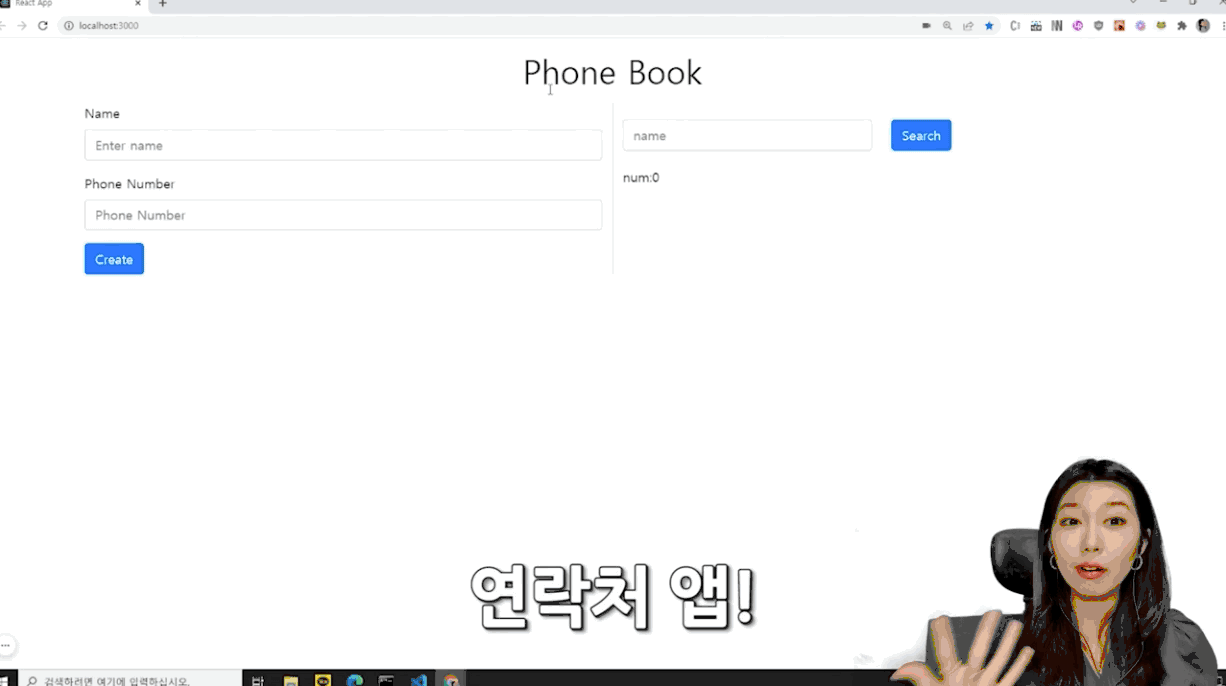Open the Windows Start menu
The height and width of the screenshot is (686, 1226).
click(5, 680)
